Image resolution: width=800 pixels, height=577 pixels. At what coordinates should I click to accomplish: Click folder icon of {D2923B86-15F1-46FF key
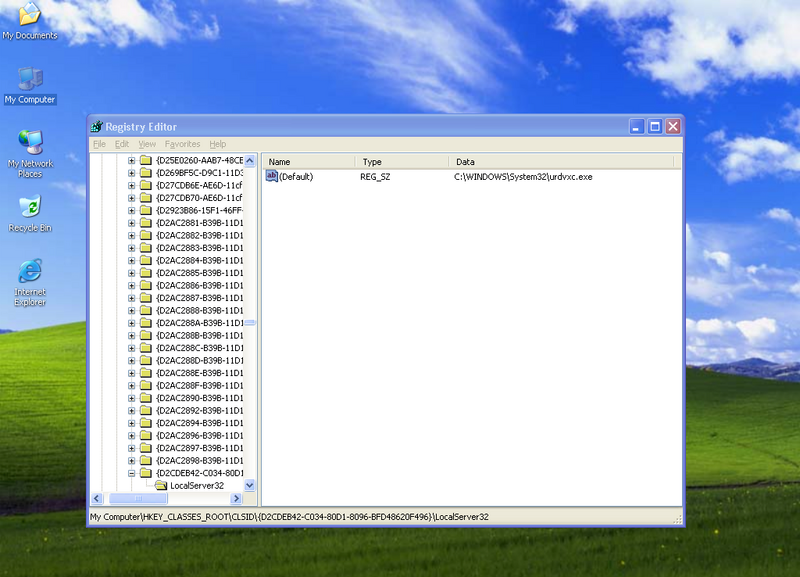(x=146, y=210)
